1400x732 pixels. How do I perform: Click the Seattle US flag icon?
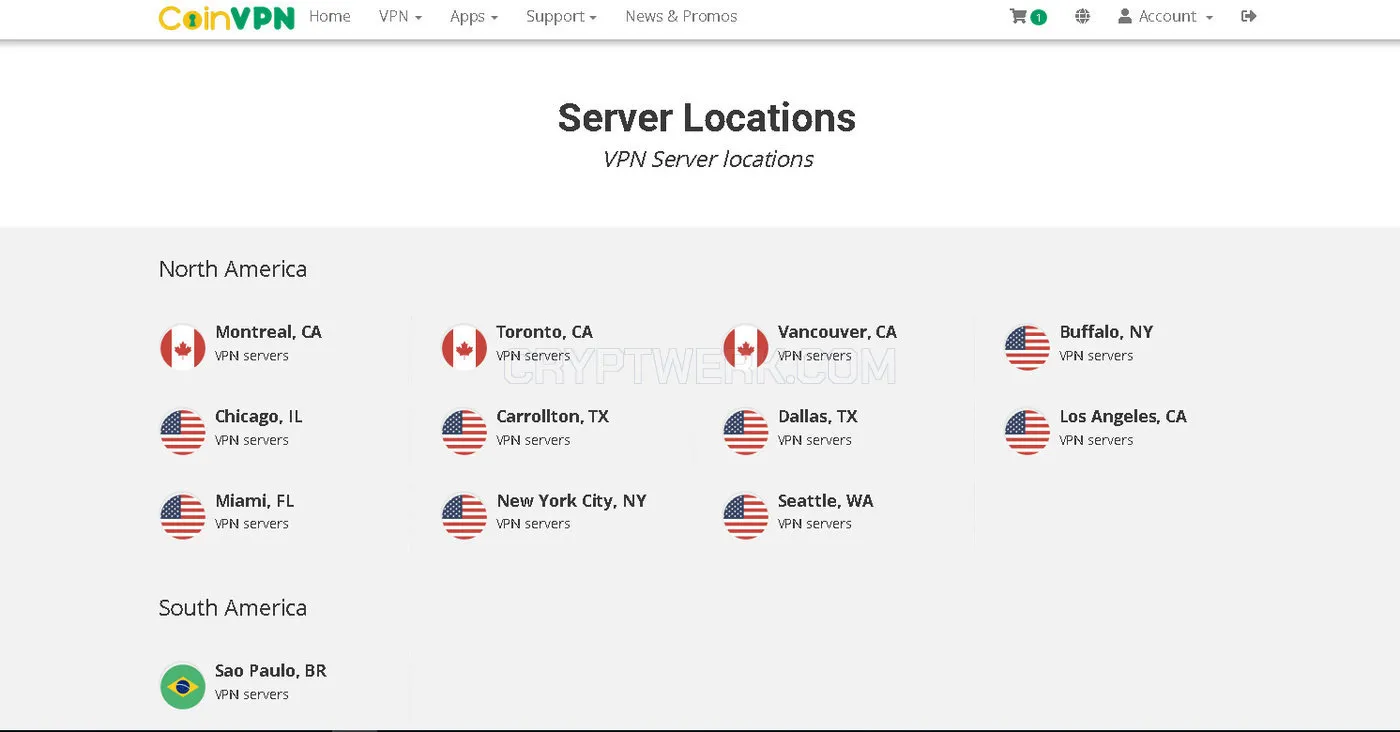746,516
